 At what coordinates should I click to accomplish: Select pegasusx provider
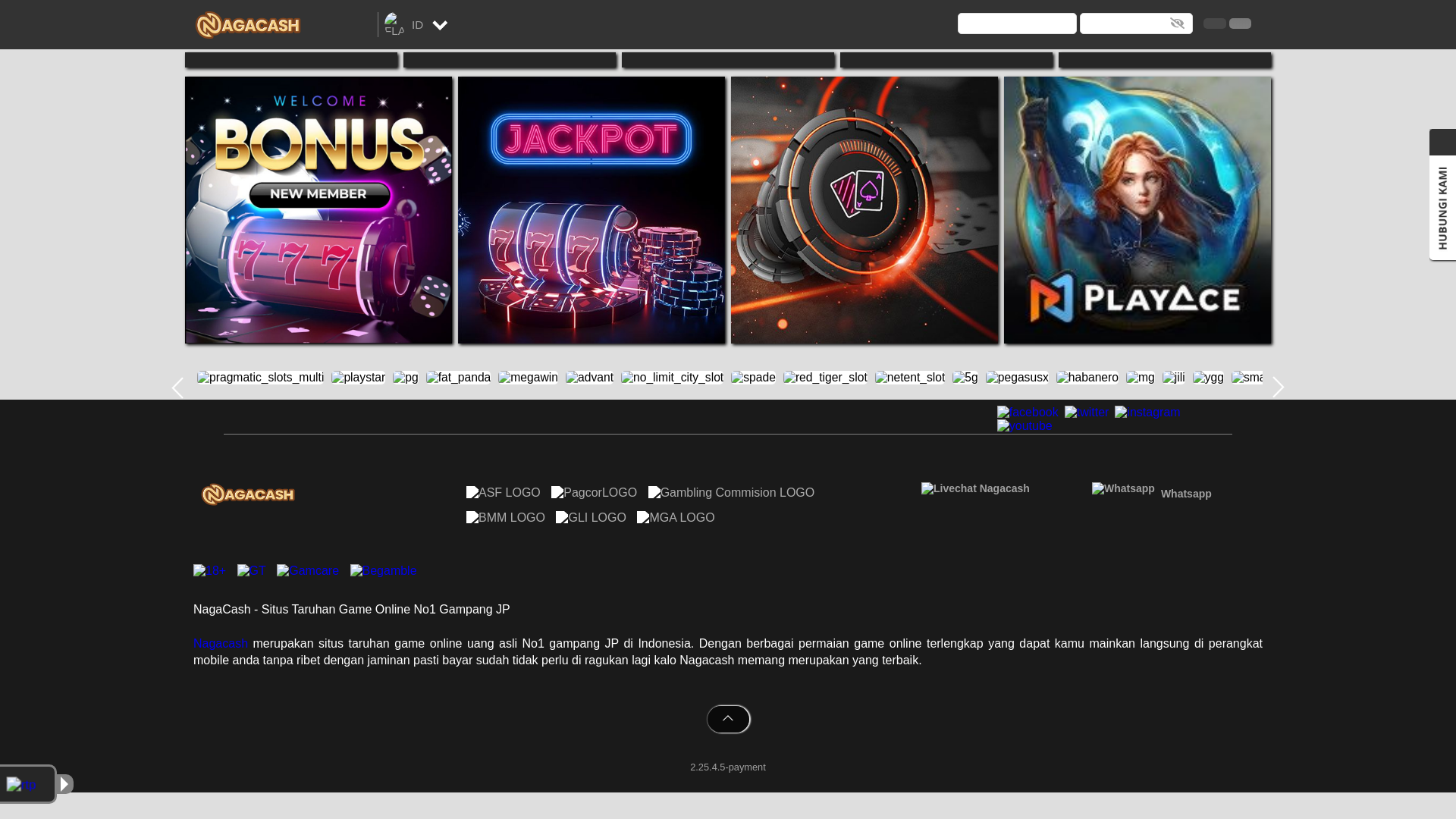[1017, 378]
